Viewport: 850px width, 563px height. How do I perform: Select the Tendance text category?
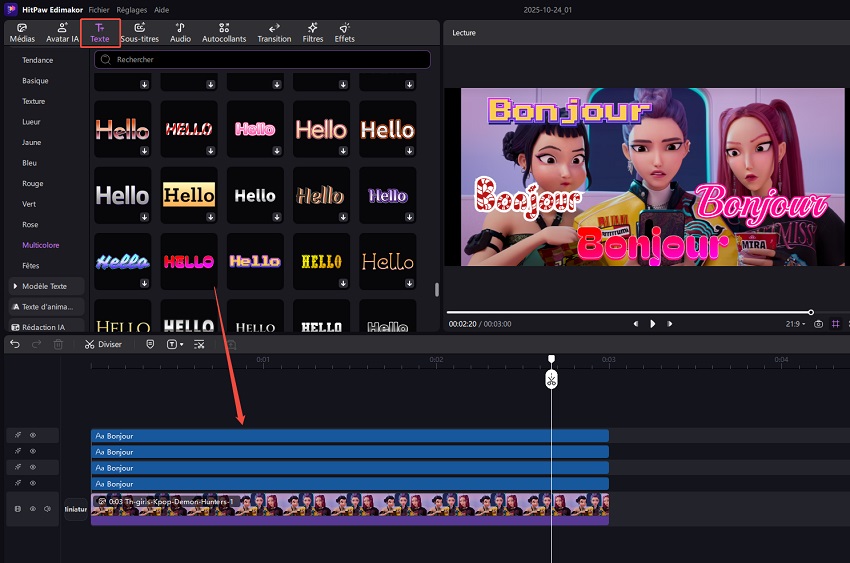coord(38,60)
